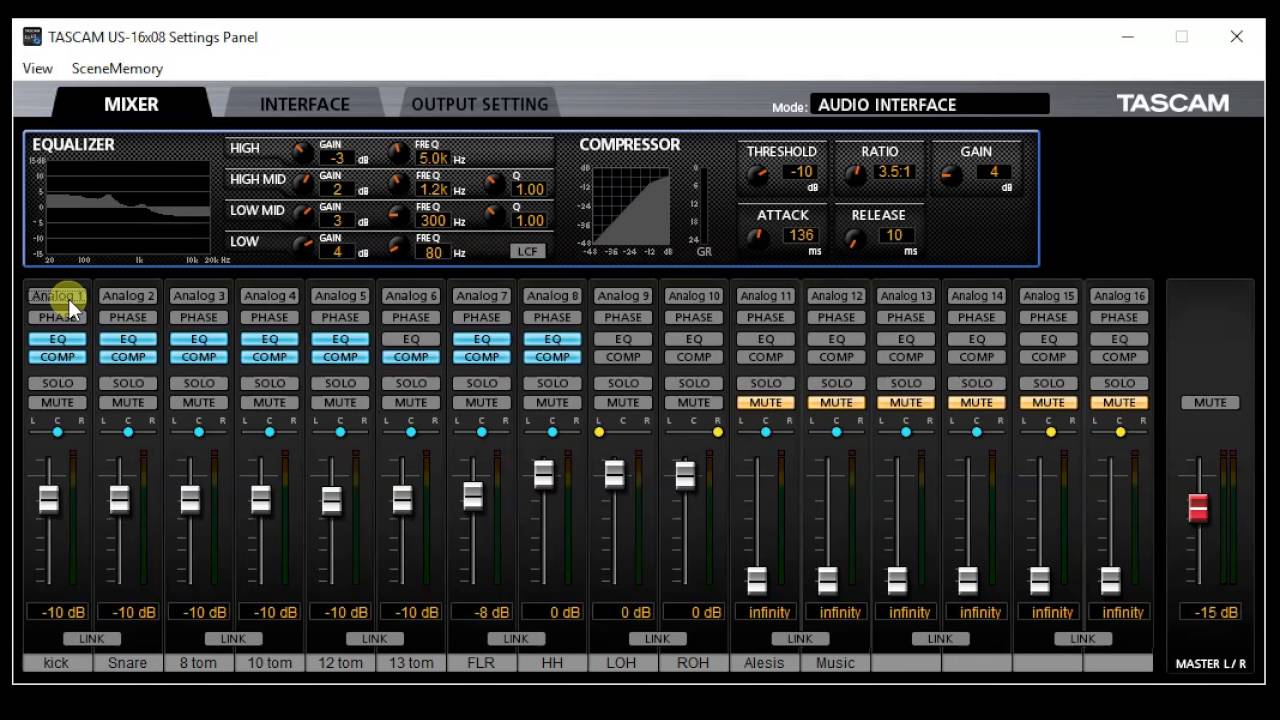
Task: Click the Snare channel name field
Action: (128, 662)
